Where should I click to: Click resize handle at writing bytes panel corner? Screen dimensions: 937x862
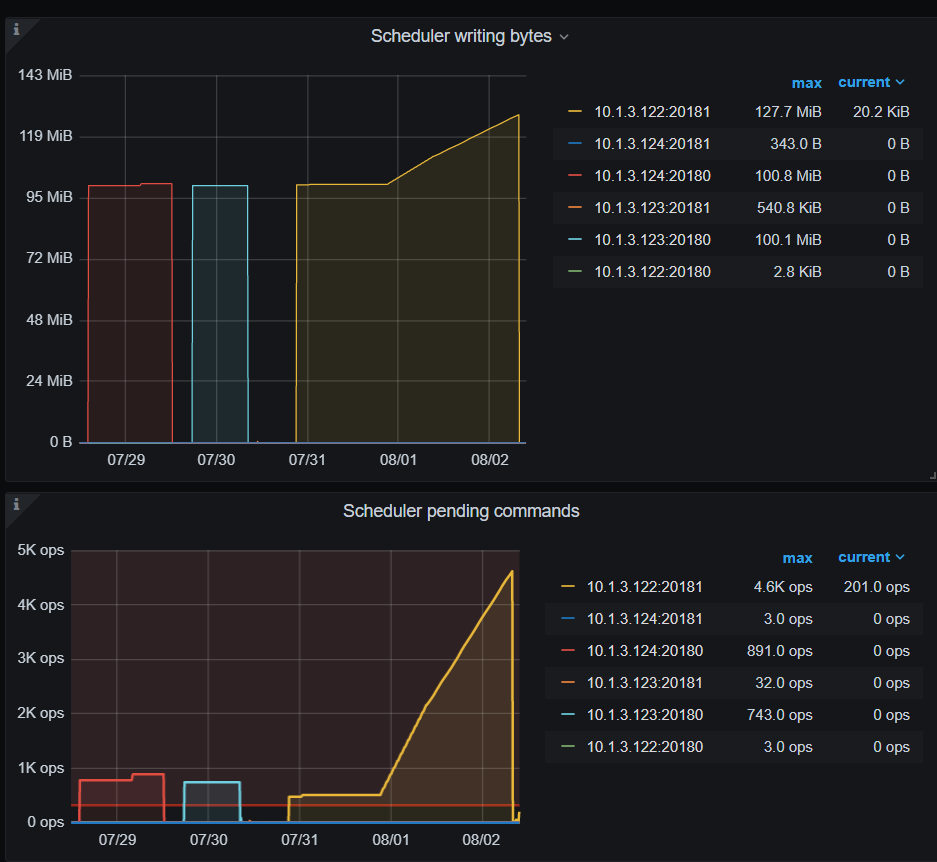[x=930, y=476]
